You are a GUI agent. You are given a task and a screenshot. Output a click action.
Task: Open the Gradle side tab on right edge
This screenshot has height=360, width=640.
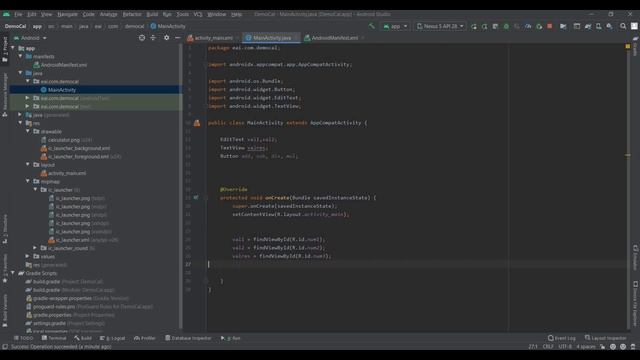click(635, 46)
